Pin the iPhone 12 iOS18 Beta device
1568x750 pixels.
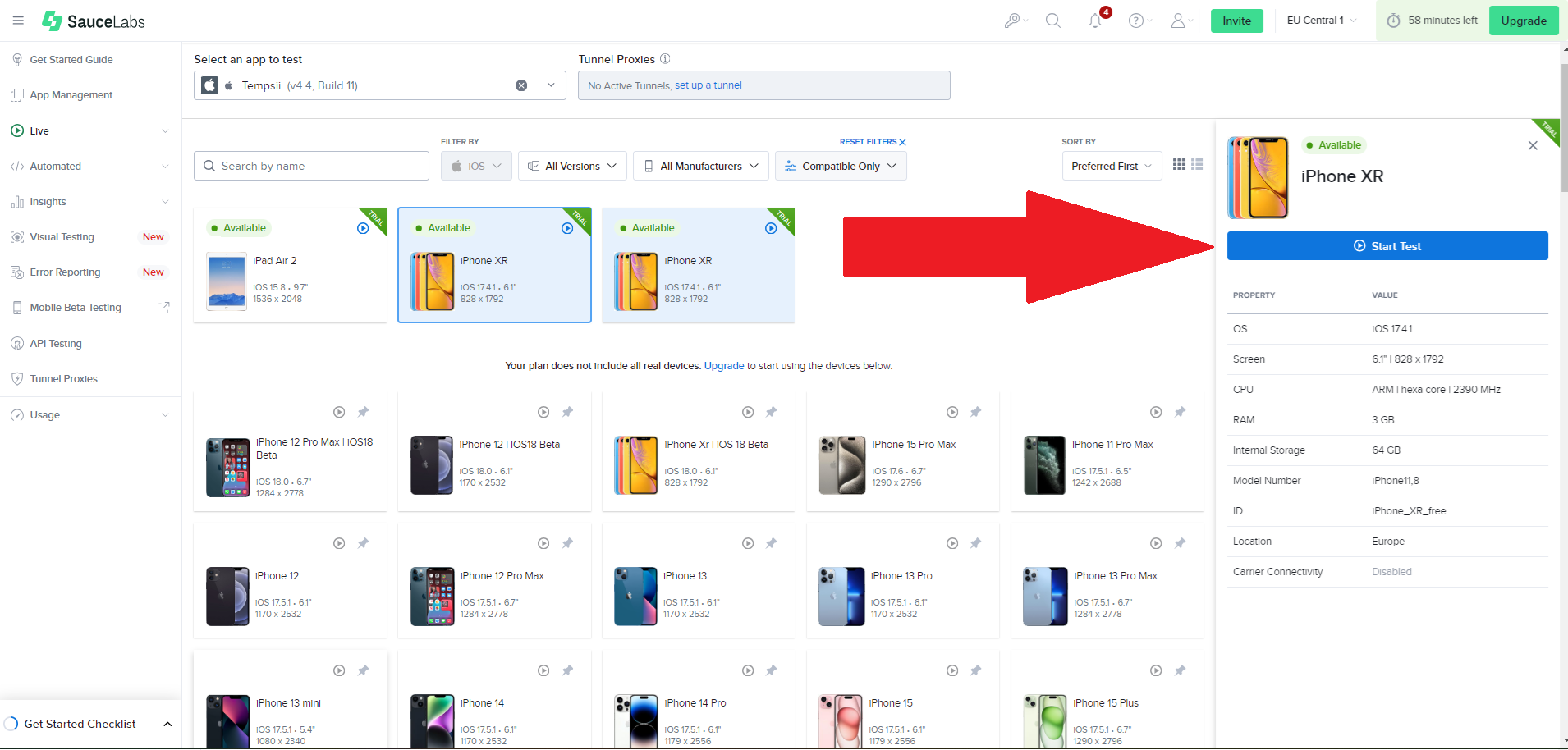pyautogui.click(x=567, y=412)
